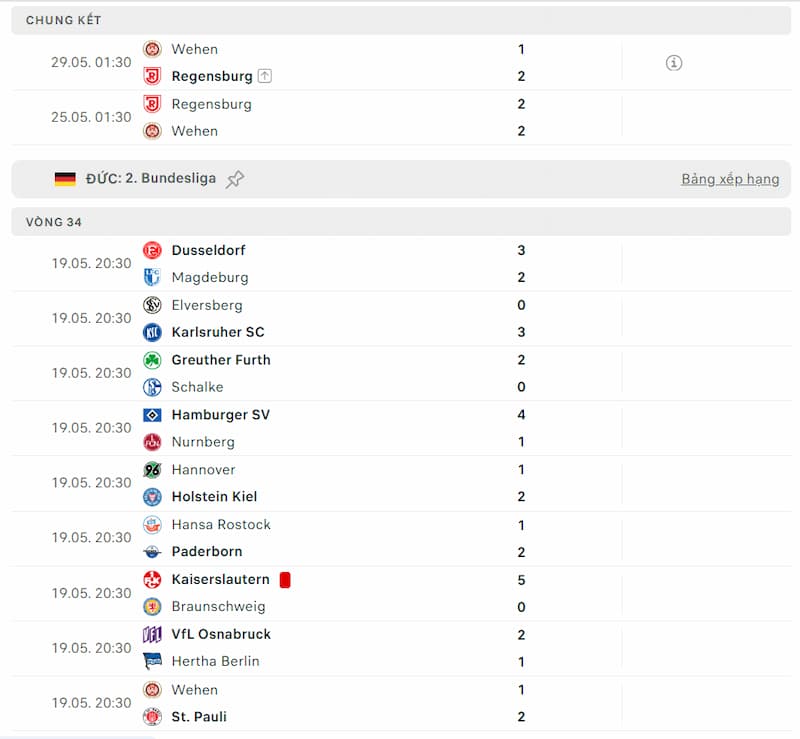Click the promotion arrow icon next to Regensburg
The height and width of the screenshot is (739, 800).
pyautogui.click(x=265, y=76)
